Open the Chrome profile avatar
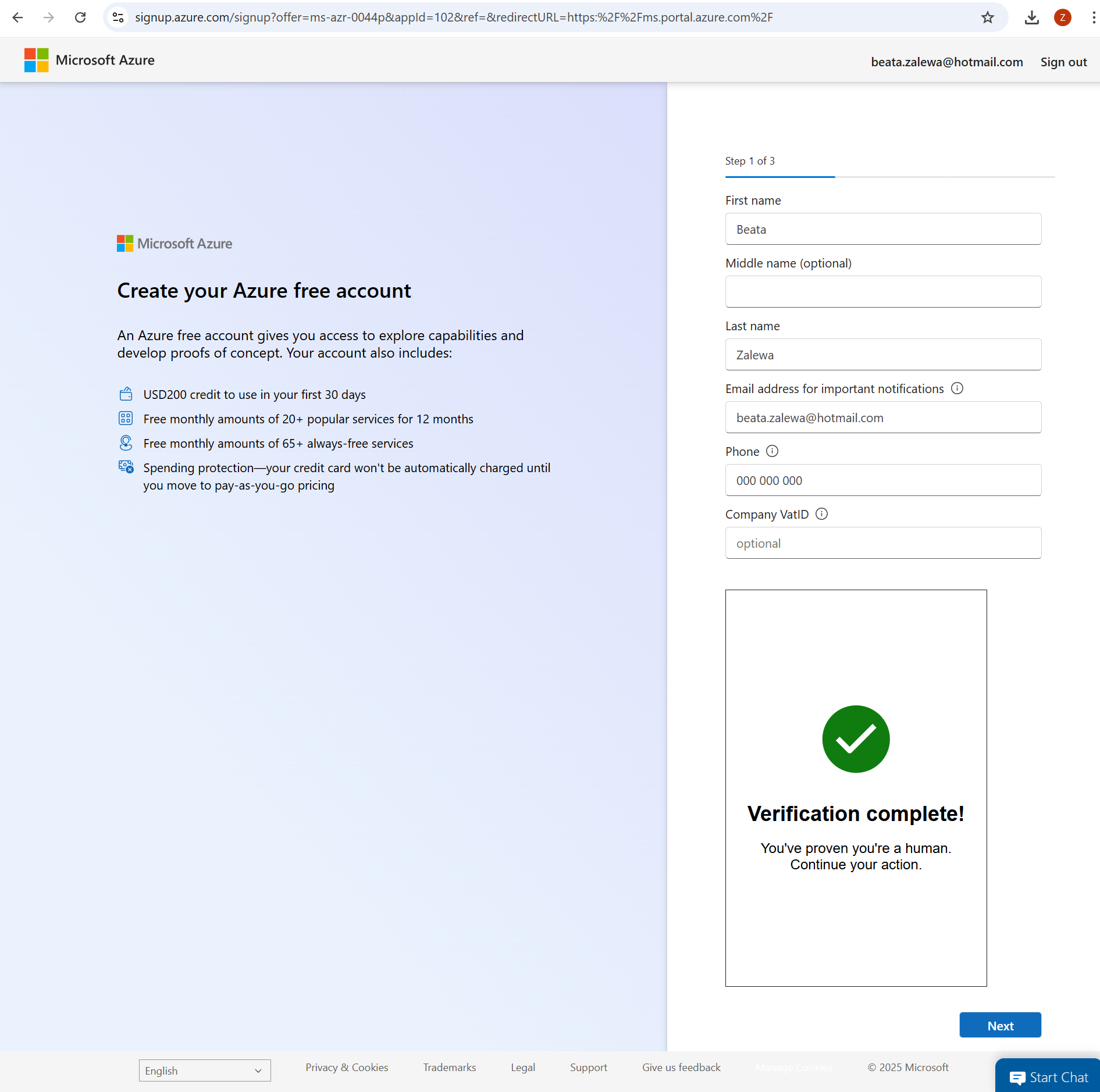 click(1062, 17)
